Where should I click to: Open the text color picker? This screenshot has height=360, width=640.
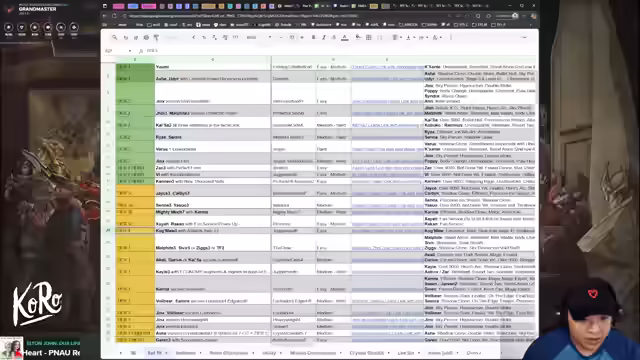coord(345,37)
